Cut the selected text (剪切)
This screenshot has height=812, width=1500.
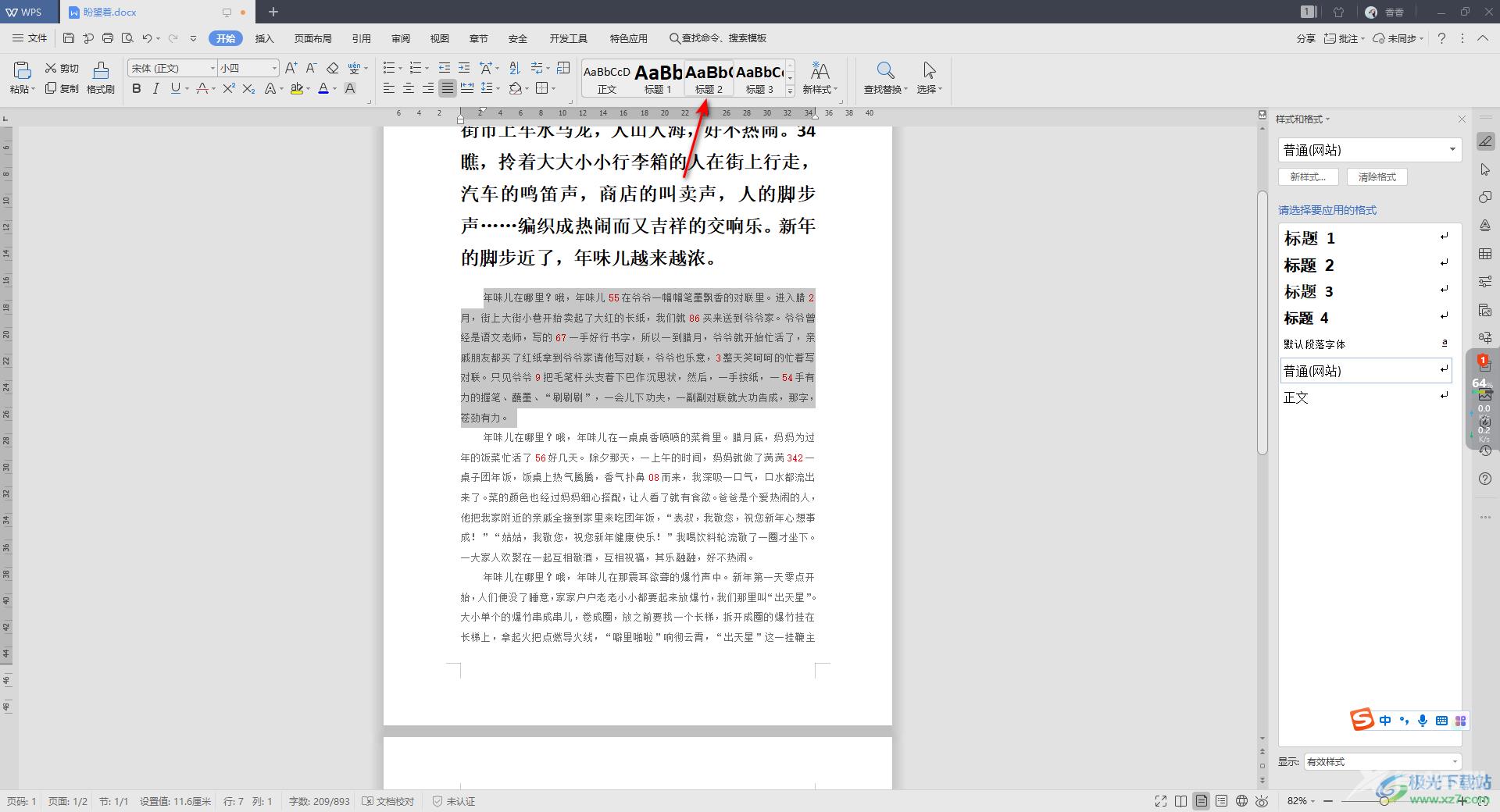click(62, 68)
